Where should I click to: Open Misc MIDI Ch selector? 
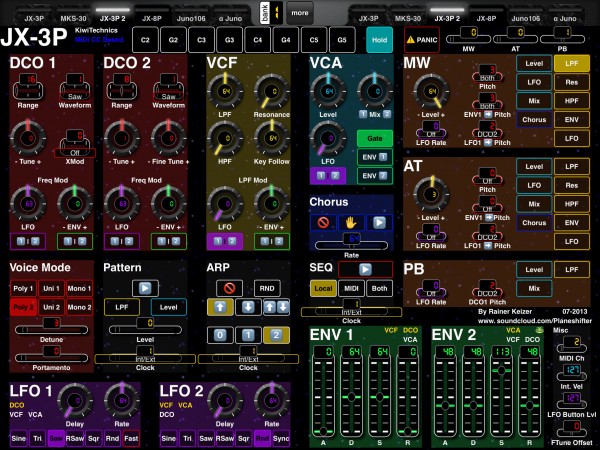click(x=572, y=344)
